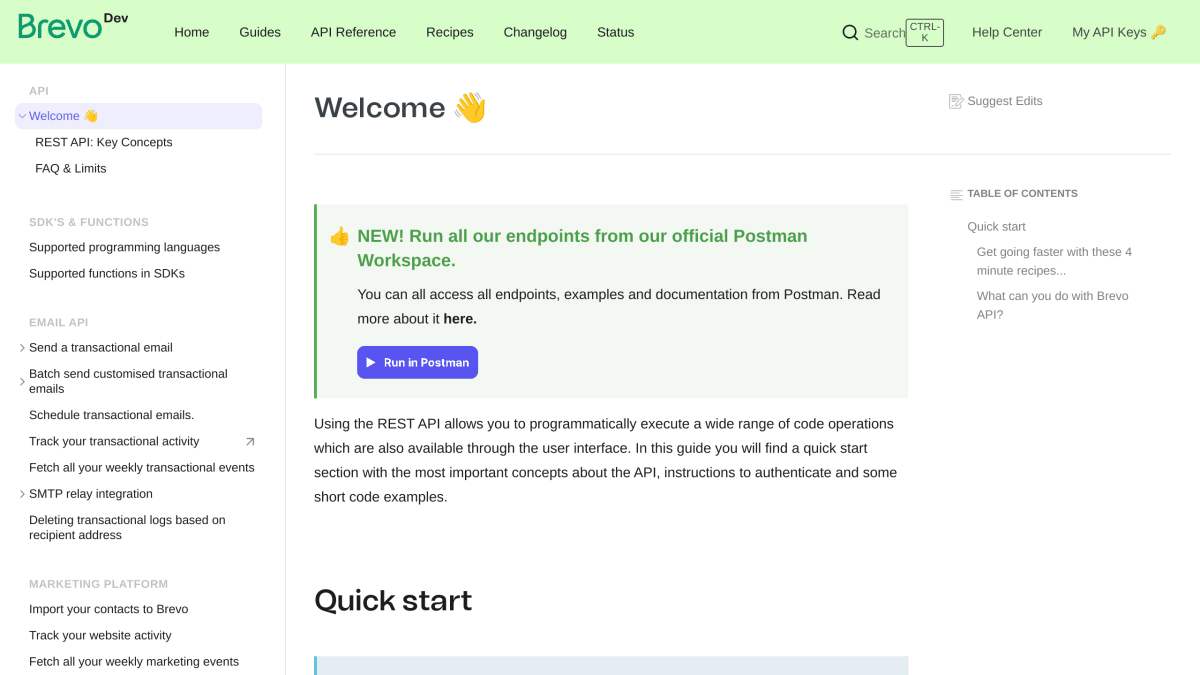Expand SMTP relay integration chevron
1200x675 pixels.
(x=22, y=494)
